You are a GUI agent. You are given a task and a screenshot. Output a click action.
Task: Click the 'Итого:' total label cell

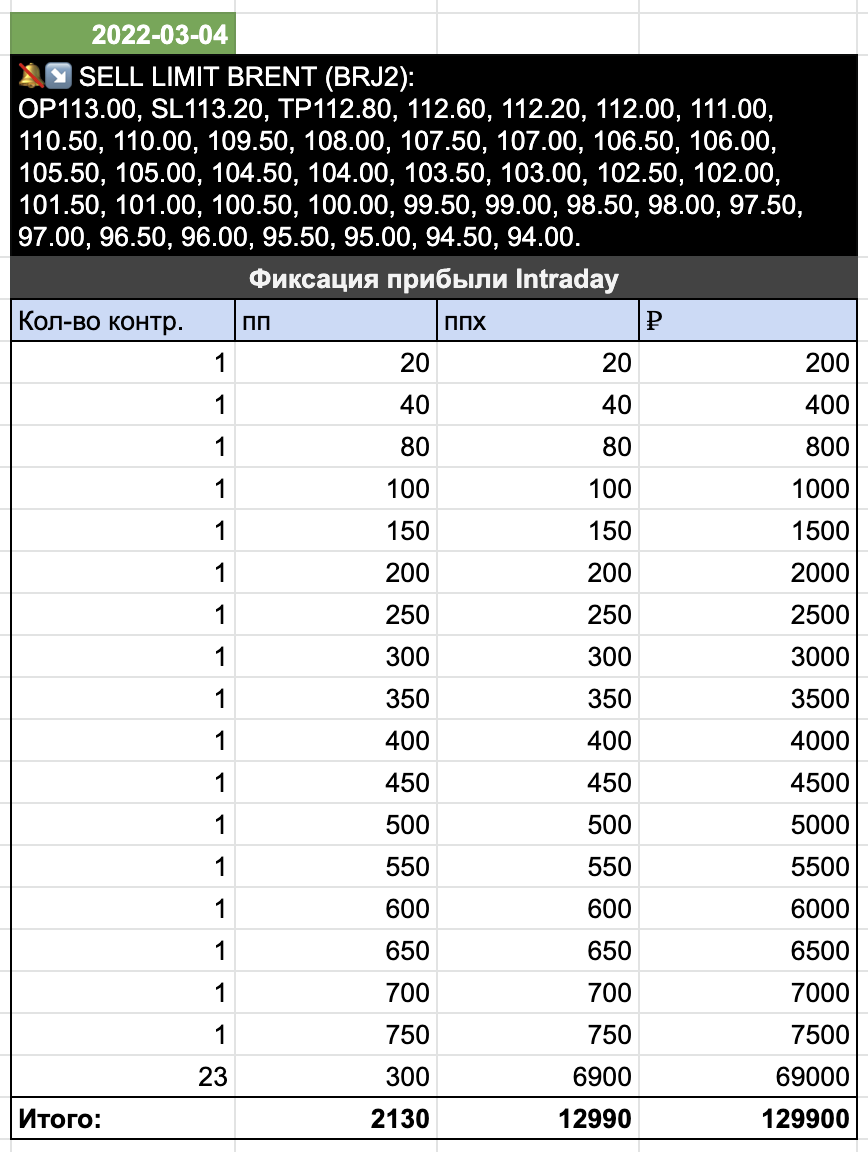point(123,1118)
